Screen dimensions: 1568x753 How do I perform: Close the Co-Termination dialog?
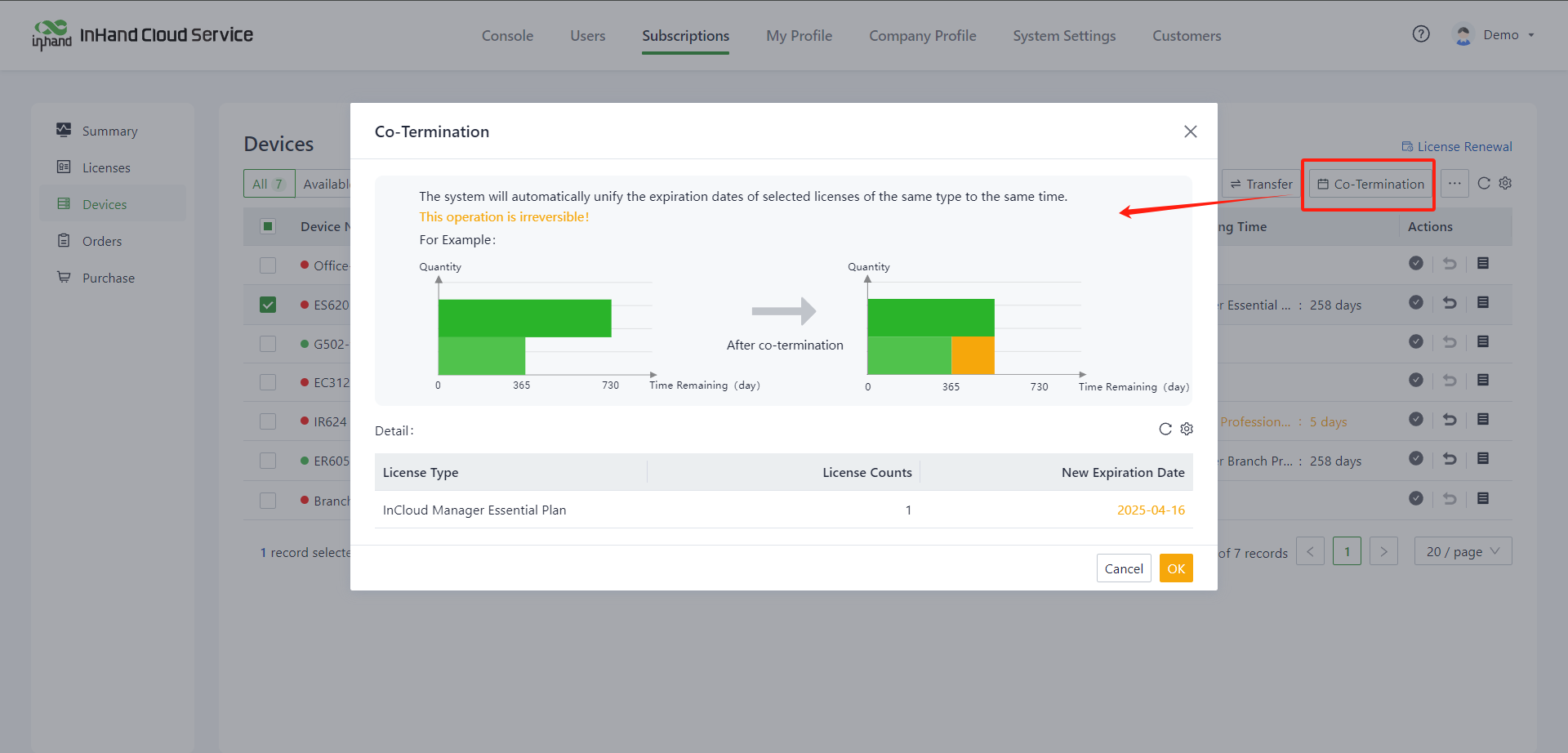click(x=1190, y=131)
